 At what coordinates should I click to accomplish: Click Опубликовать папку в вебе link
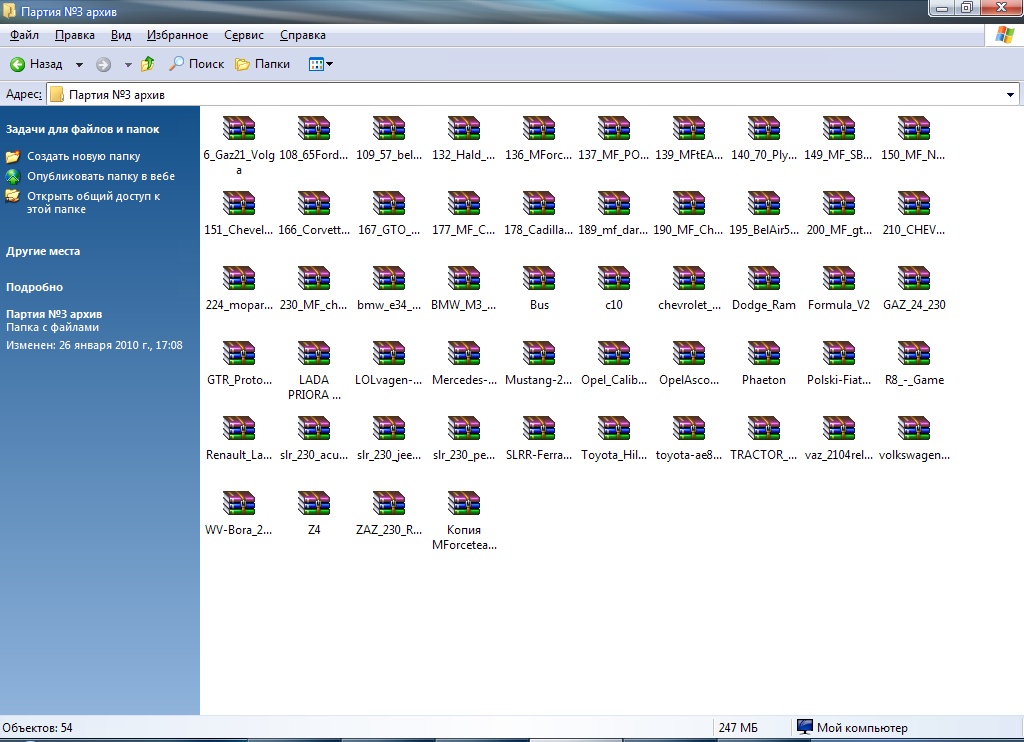tap(101, 176)
